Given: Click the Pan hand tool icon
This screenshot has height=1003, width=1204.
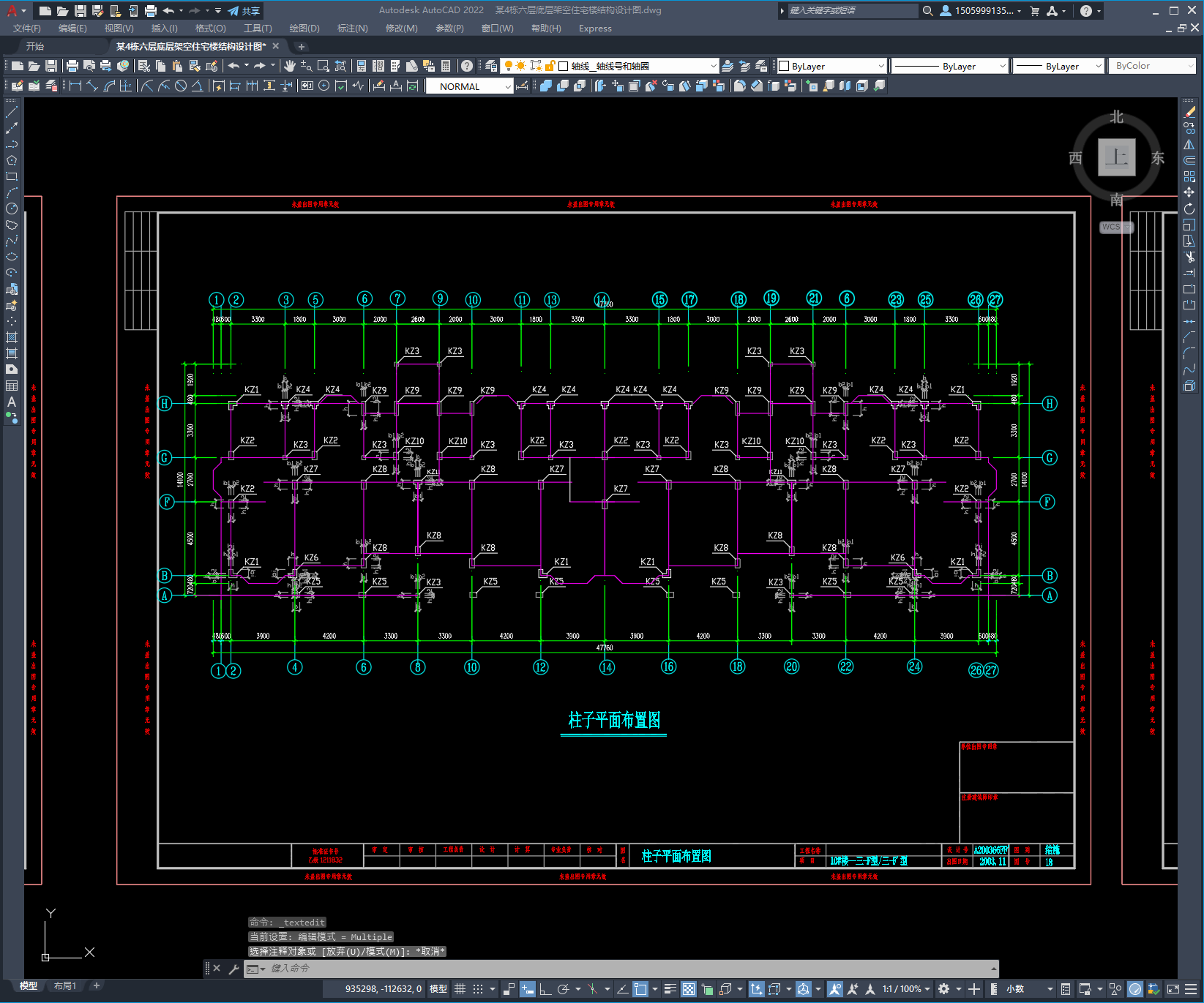Looking at the screenshot, I should pos(290,66).
